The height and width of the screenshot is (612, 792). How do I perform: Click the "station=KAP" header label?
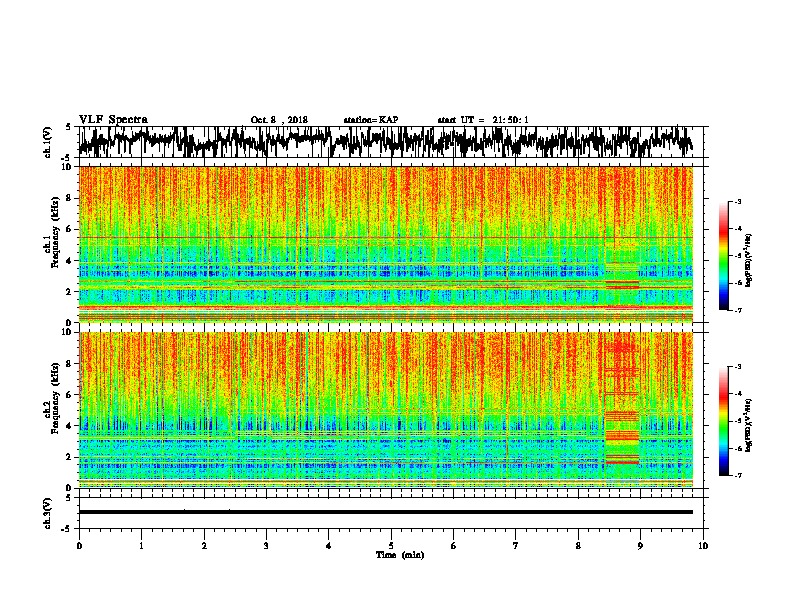[x=371, y=120]
